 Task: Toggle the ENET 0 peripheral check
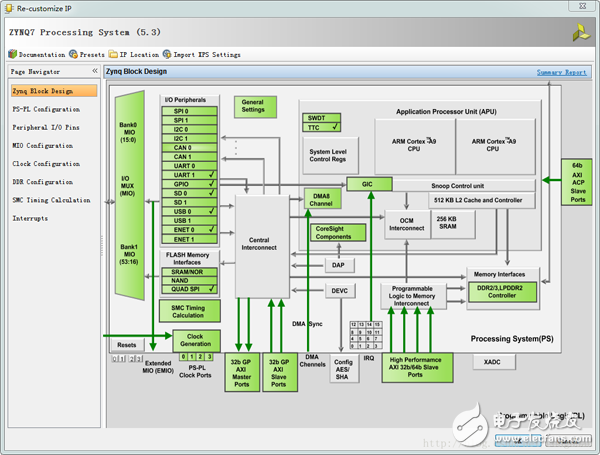pos(212,230)
